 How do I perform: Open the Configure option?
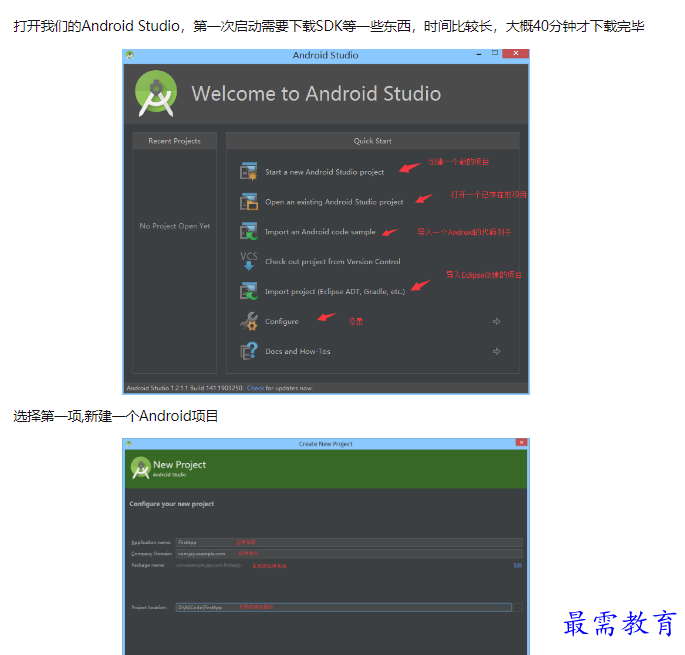tap(282, 321)
